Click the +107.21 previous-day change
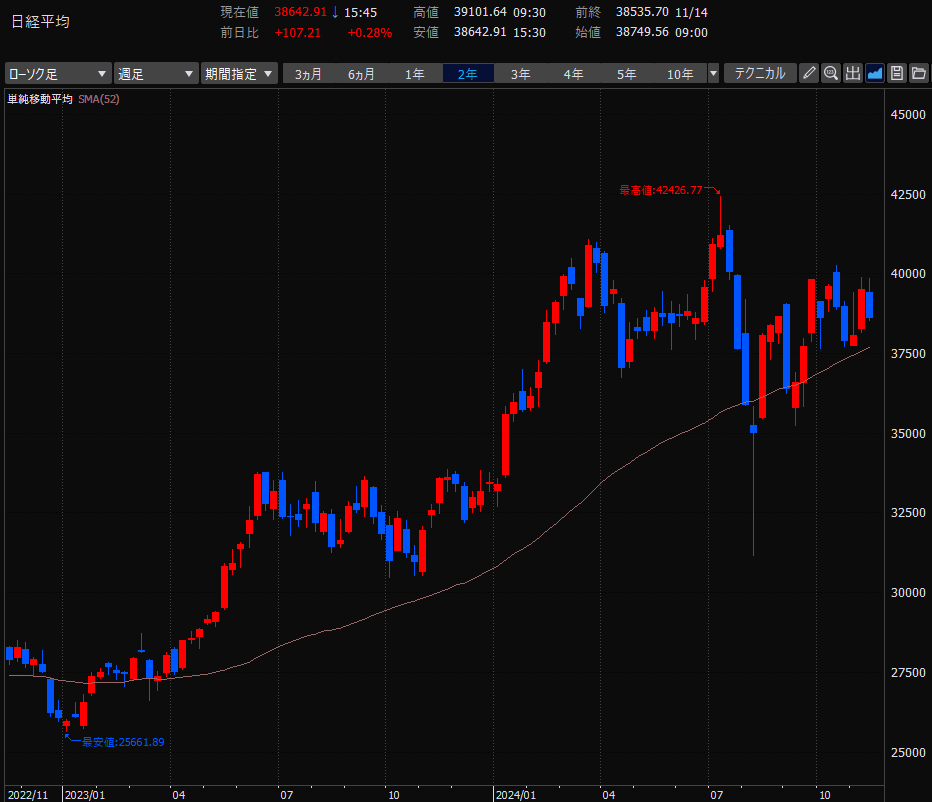The image size is (932, 802). point(297,33)
